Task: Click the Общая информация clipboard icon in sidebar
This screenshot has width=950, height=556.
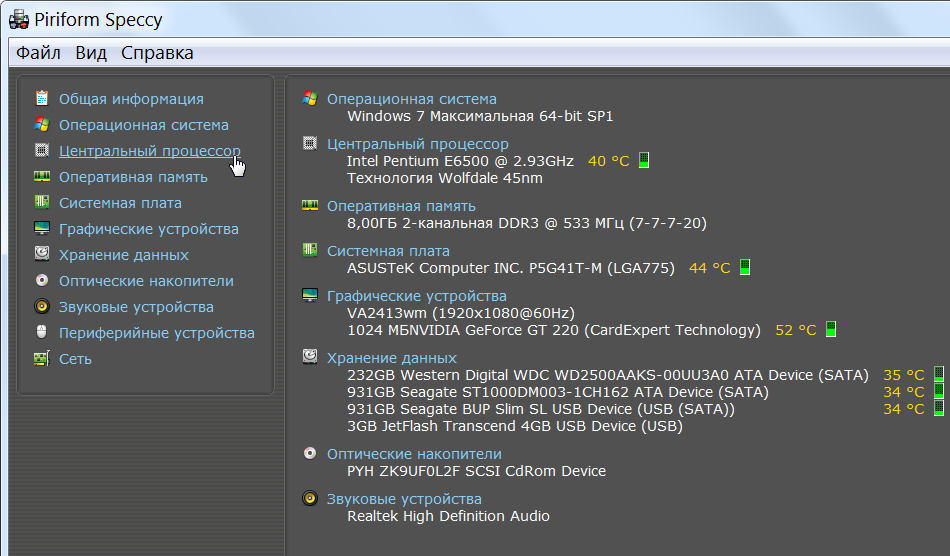Action: pos(42,98)
